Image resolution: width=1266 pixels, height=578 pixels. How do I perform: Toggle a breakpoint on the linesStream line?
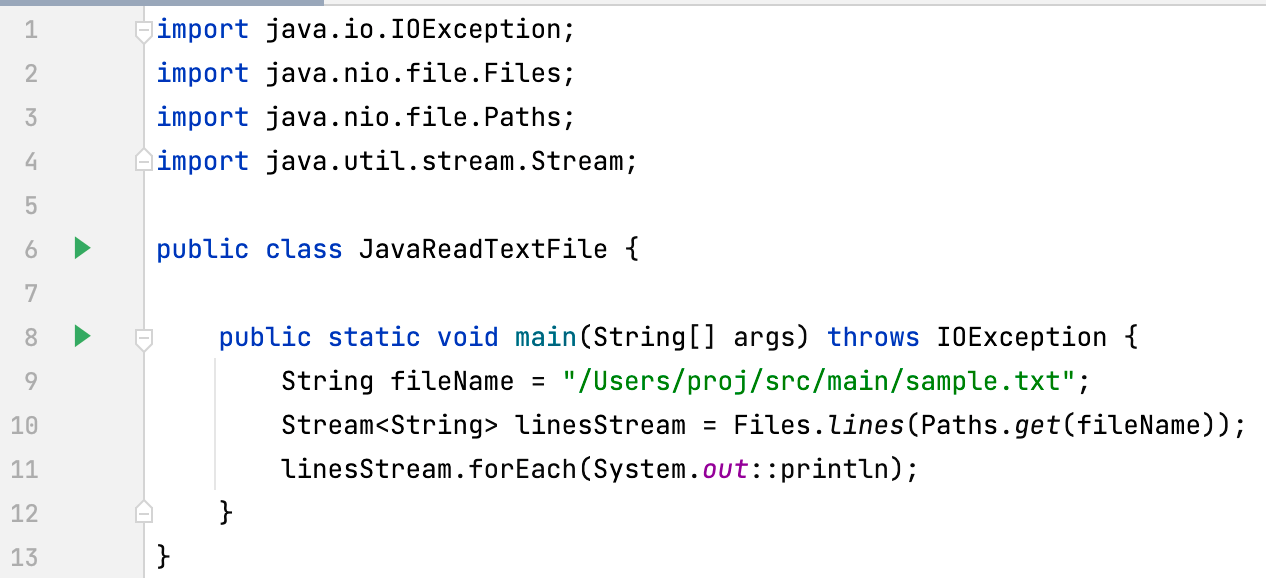tap(110, 425)
